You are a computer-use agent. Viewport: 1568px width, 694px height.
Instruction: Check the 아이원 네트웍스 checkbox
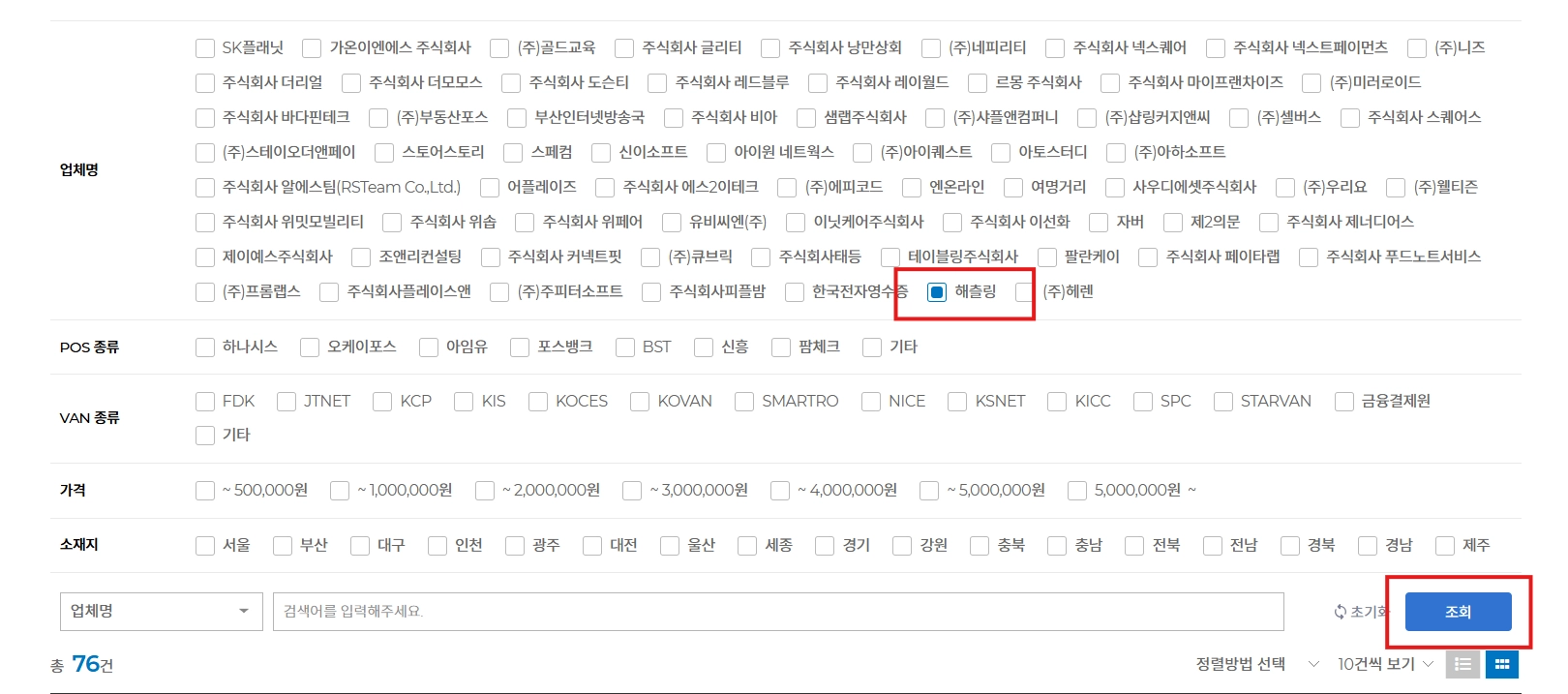pyautogui.click(x=716, y=152)
